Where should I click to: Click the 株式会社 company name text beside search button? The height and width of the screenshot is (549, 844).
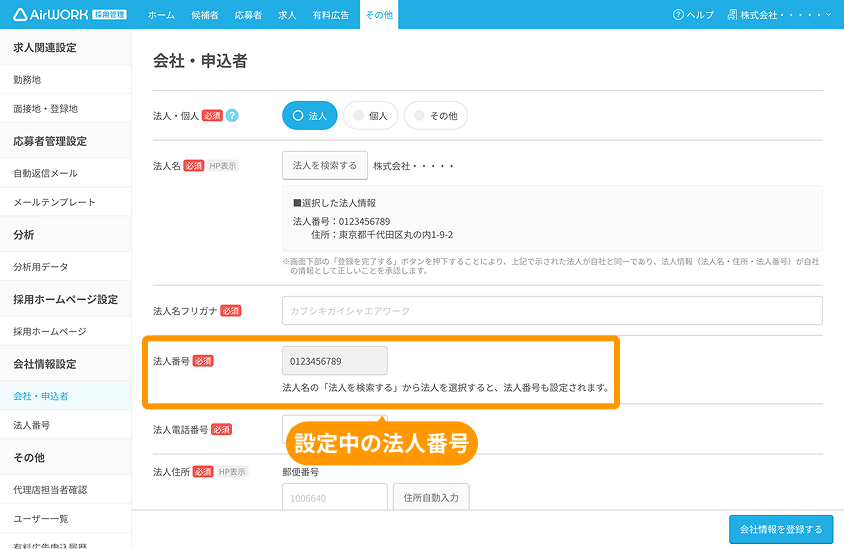(x=413, y=166)
